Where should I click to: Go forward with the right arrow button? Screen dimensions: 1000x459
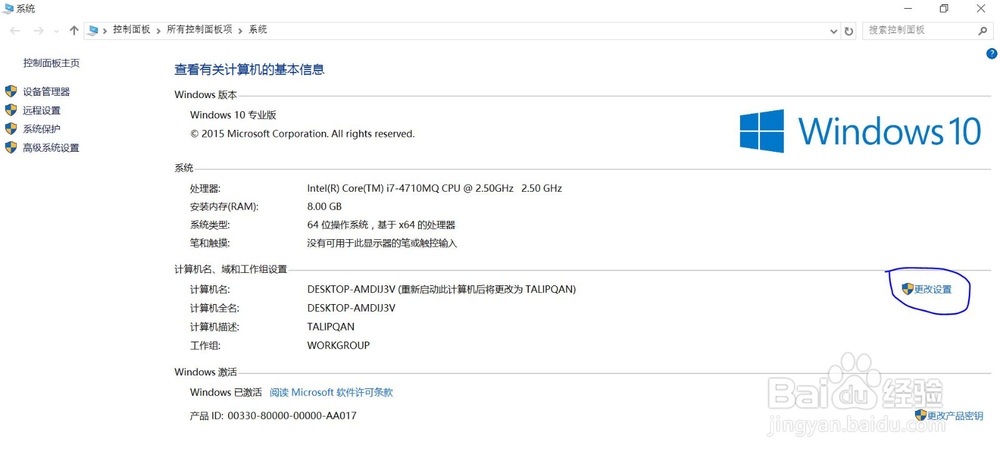click(38, 31)
